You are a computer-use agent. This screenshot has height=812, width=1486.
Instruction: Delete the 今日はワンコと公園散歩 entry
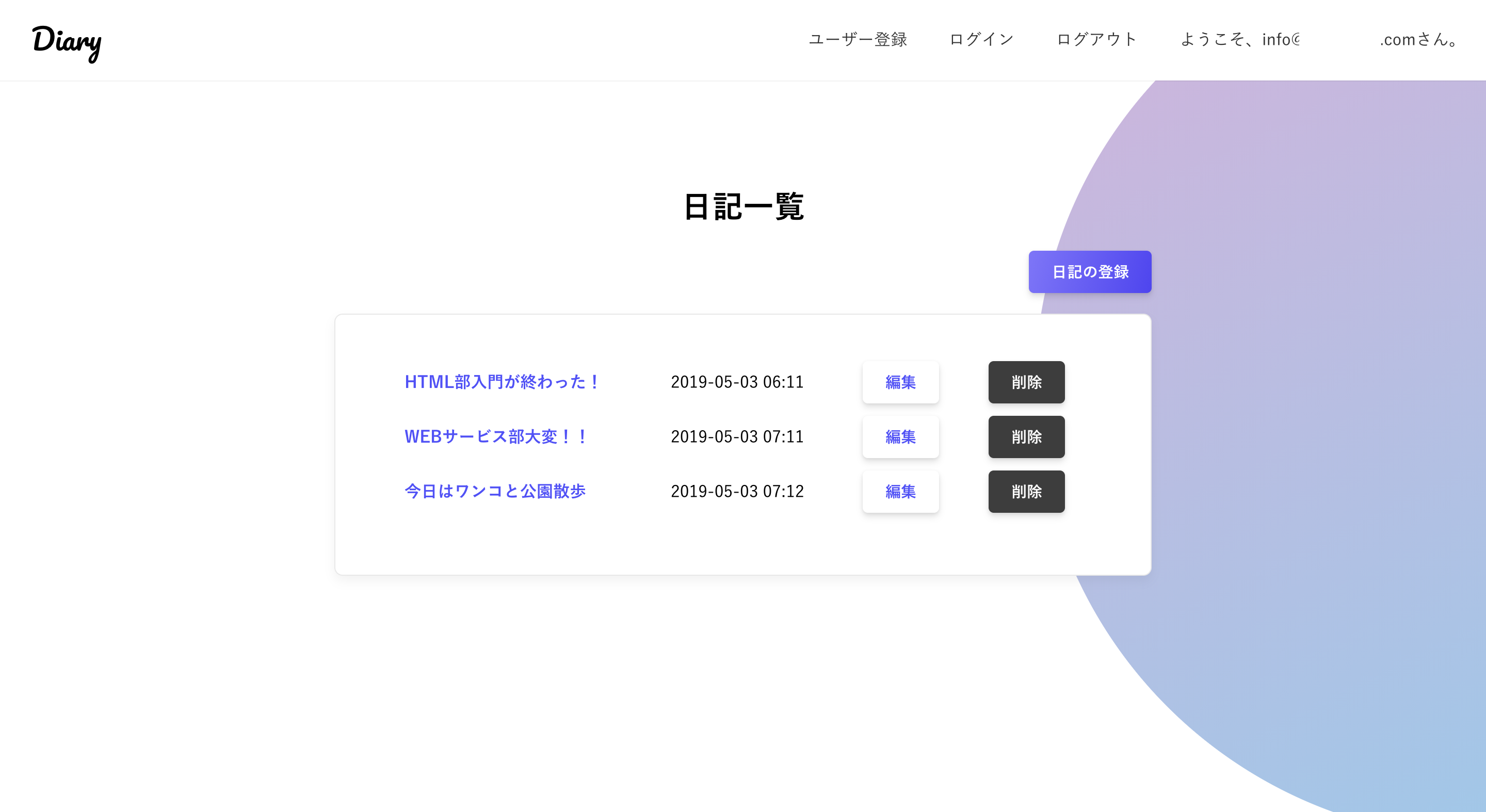click(x=1026, y=492)
